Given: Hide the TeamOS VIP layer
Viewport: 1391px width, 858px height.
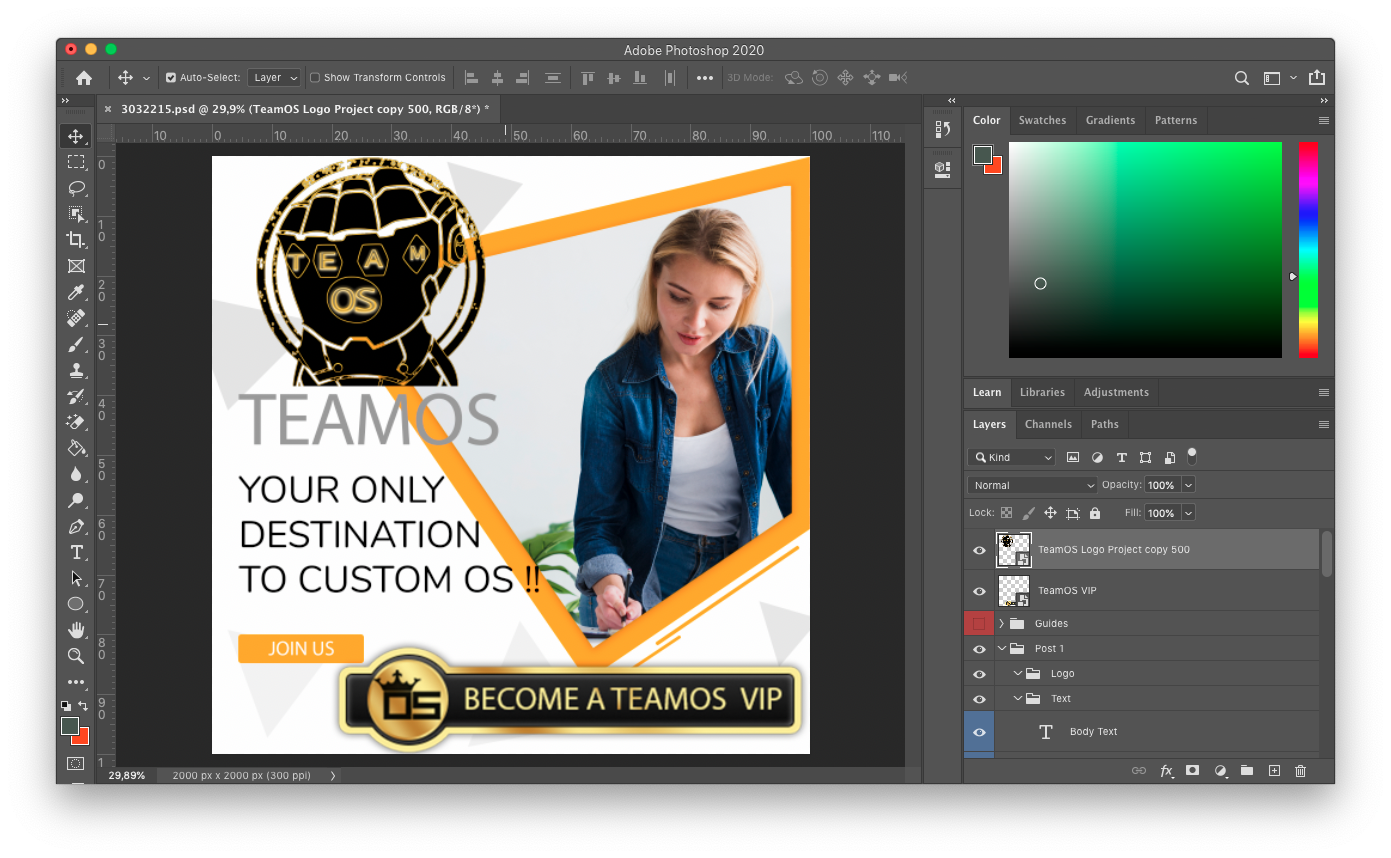Looking at the screenshot, I should [980, 591].
